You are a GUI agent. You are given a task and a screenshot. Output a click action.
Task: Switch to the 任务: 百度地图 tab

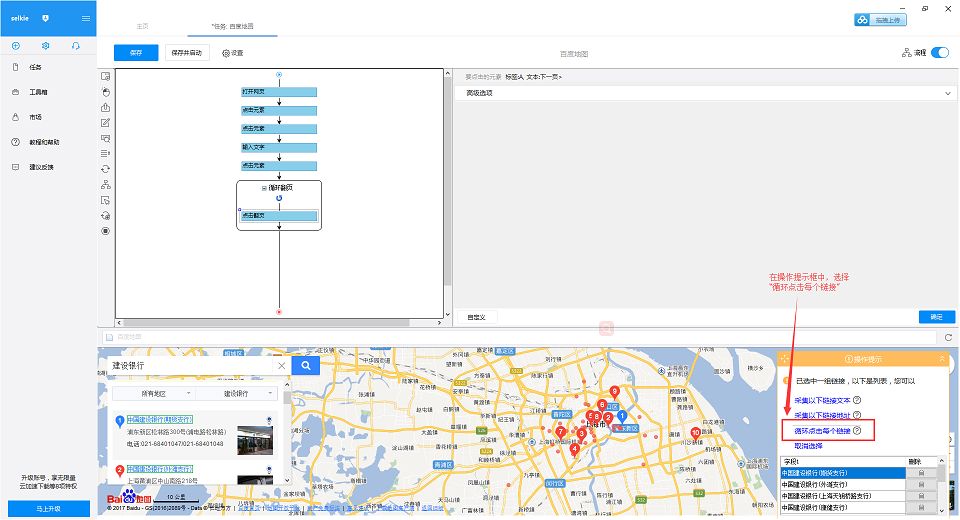pyautogui.click(x=233, y=26)
